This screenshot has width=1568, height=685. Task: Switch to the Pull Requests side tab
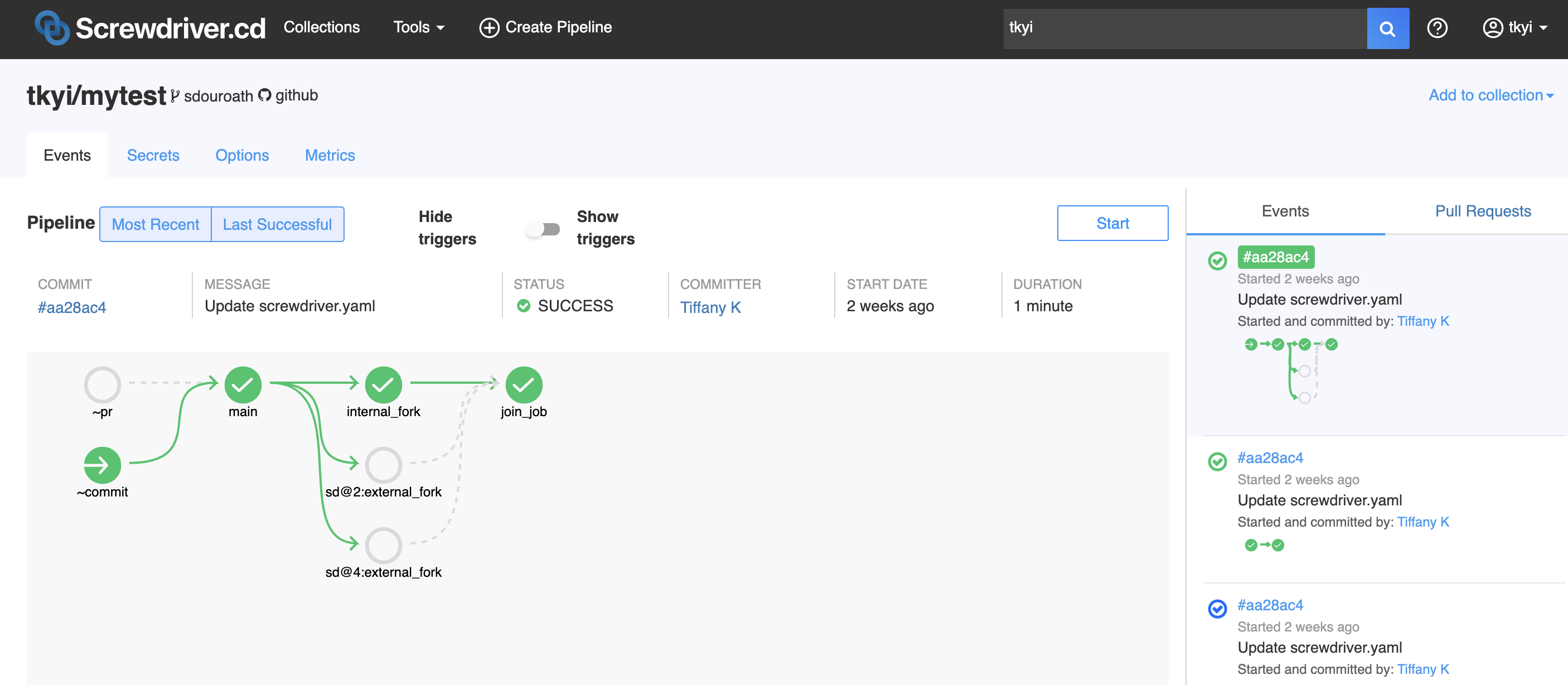point(1483,211)
